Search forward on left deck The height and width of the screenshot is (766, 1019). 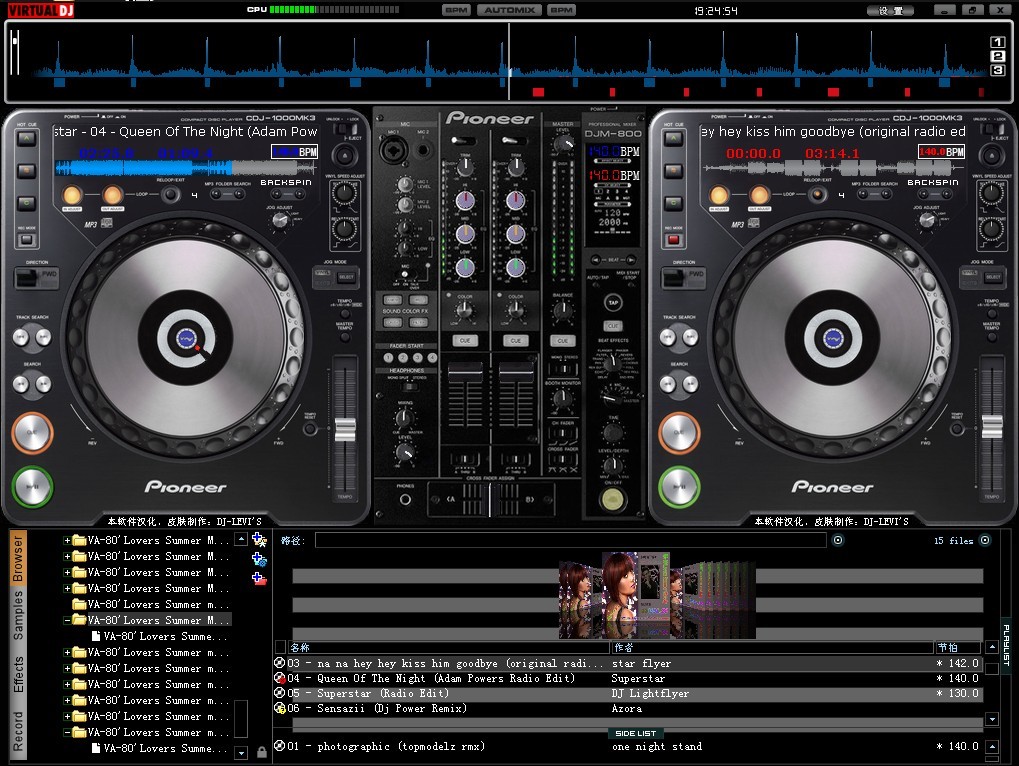43,385
